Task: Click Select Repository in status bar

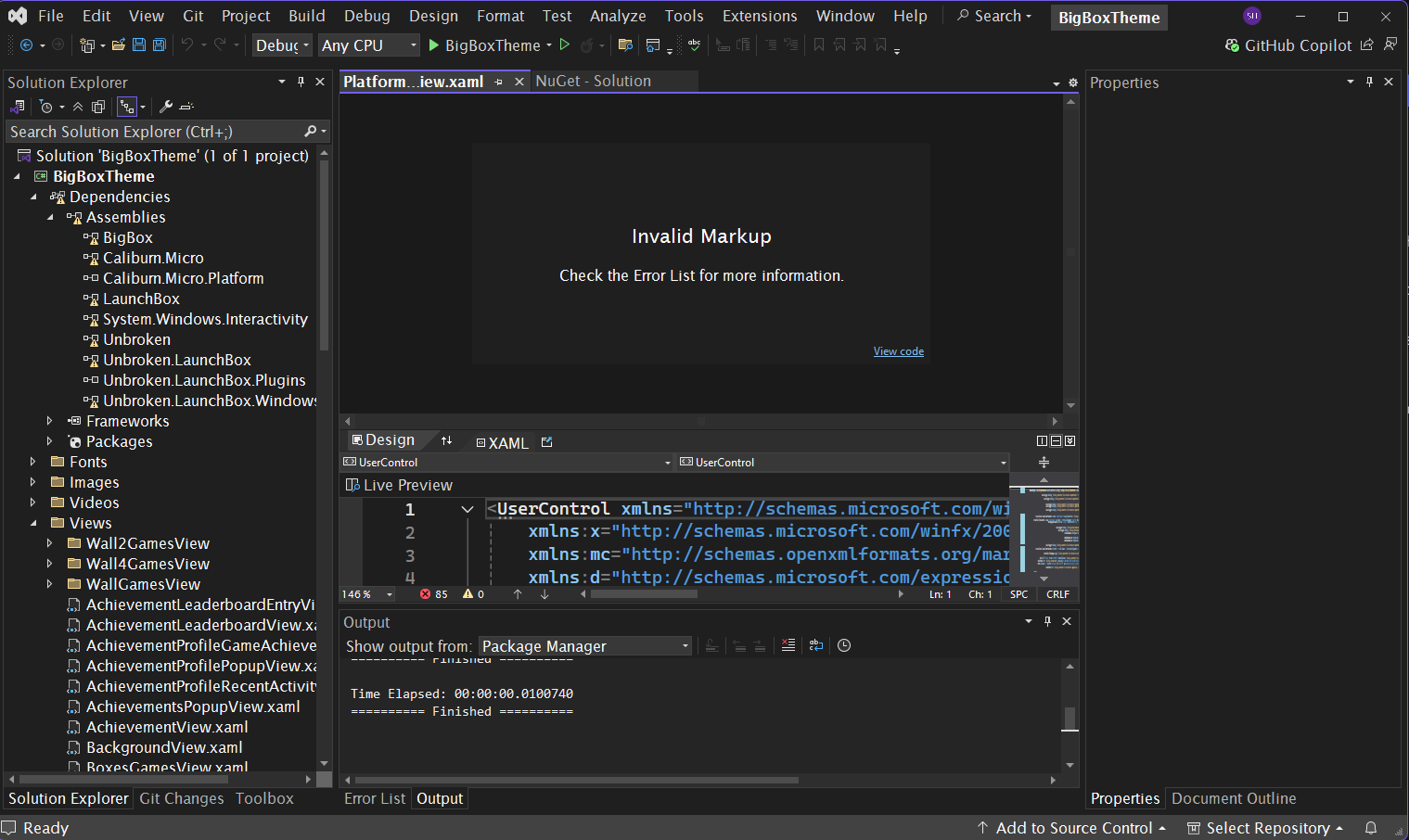Action: tap(1266, 828)
